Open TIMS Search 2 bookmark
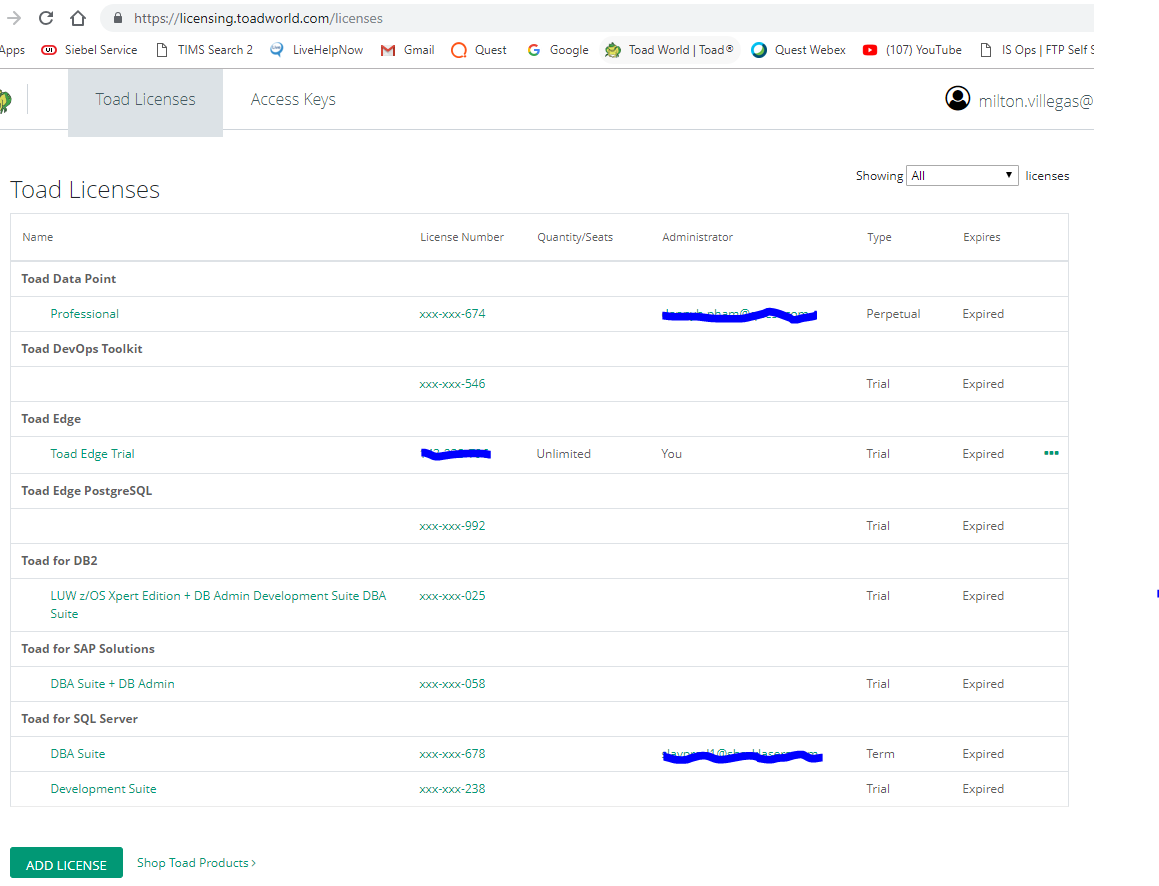 pos(205,50)
